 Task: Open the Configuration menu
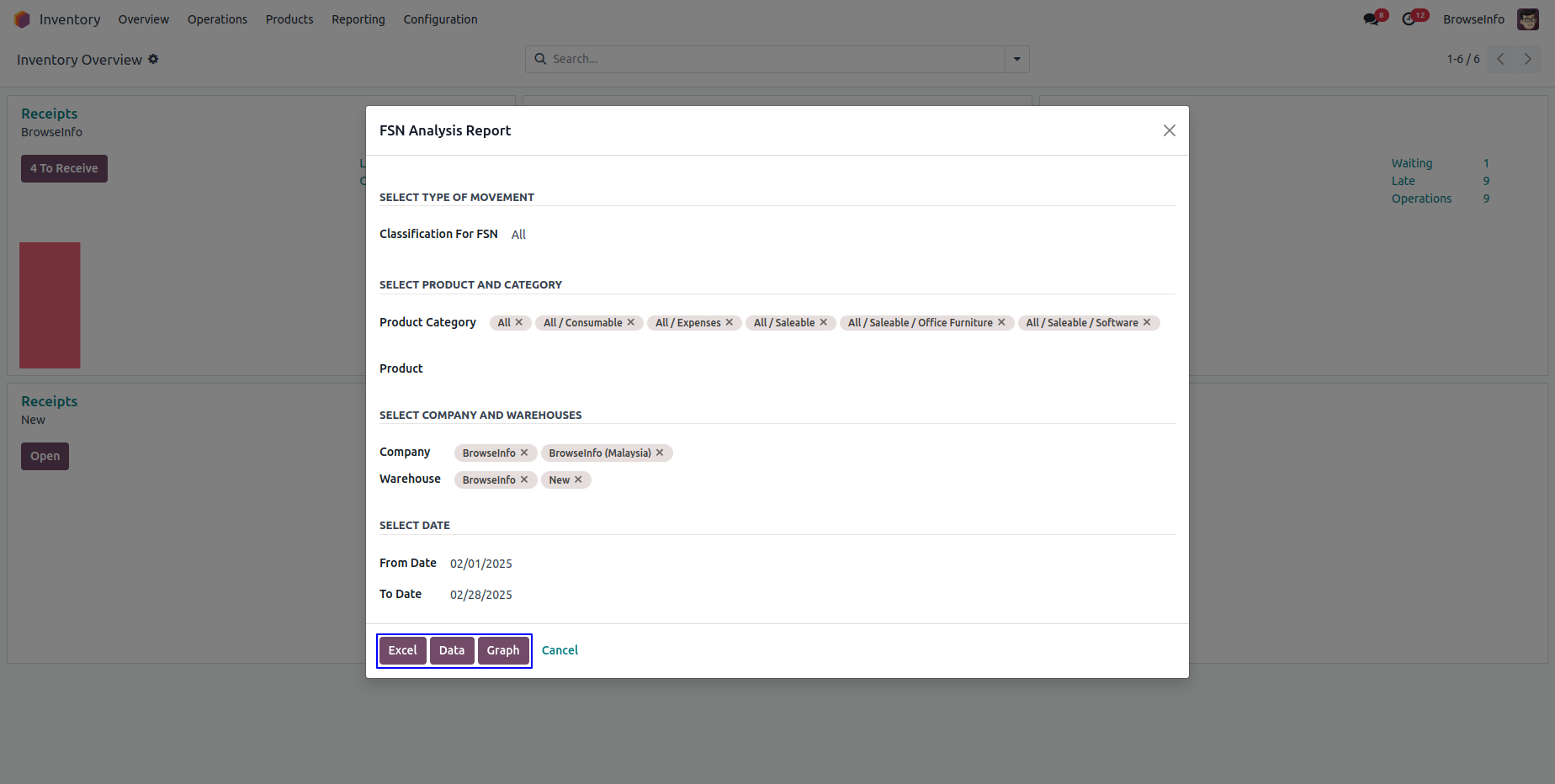point(440,19)
